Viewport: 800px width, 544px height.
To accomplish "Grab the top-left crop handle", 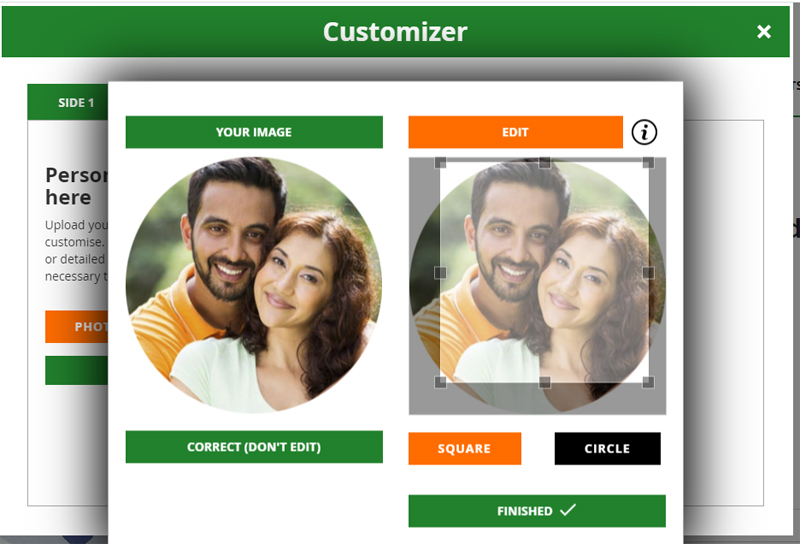I will [440, 163].
